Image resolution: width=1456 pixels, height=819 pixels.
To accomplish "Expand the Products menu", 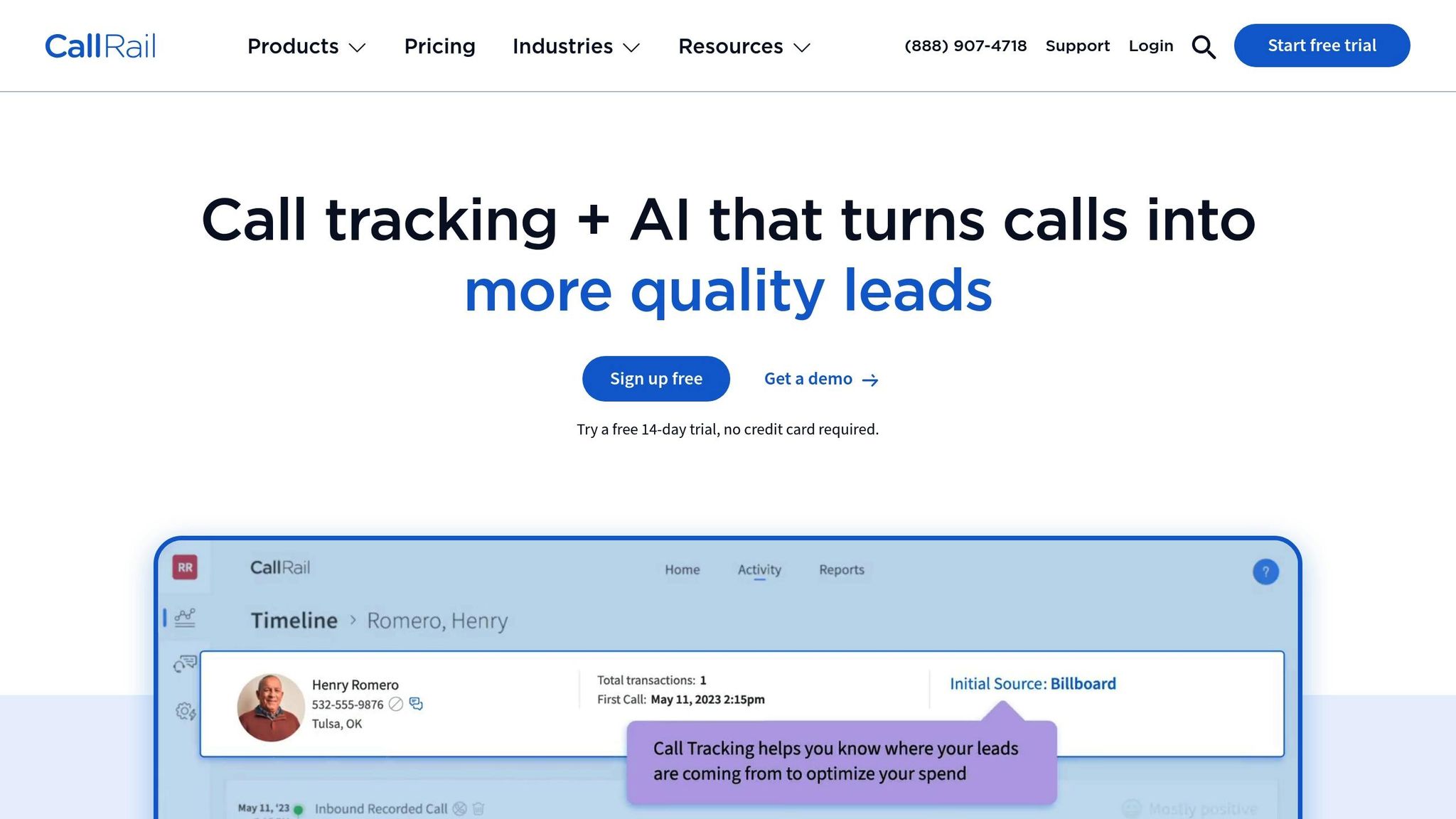I will (306, 46).
